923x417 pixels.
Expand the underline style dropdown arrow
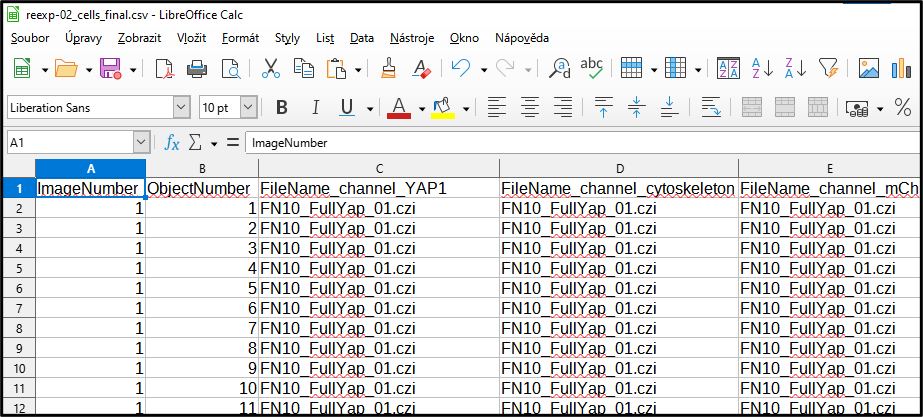tap(370, 108)
